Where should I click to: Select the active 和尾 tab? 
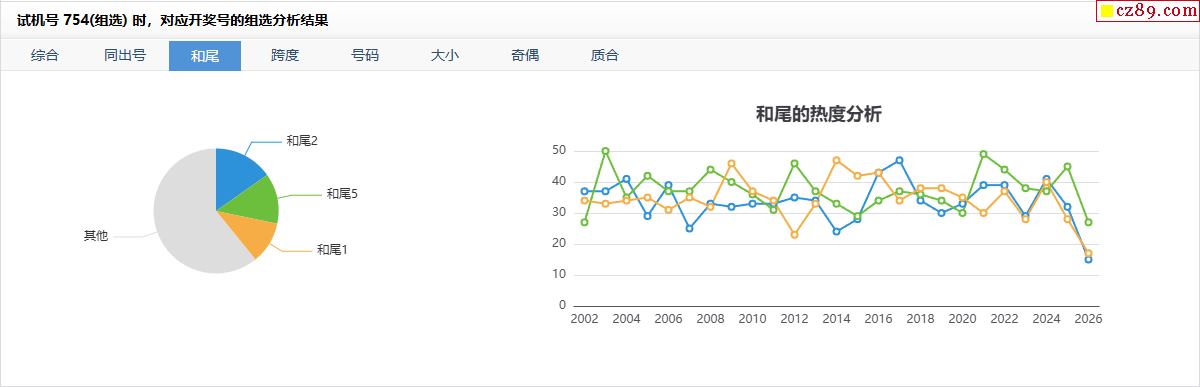tap(205, 56)
